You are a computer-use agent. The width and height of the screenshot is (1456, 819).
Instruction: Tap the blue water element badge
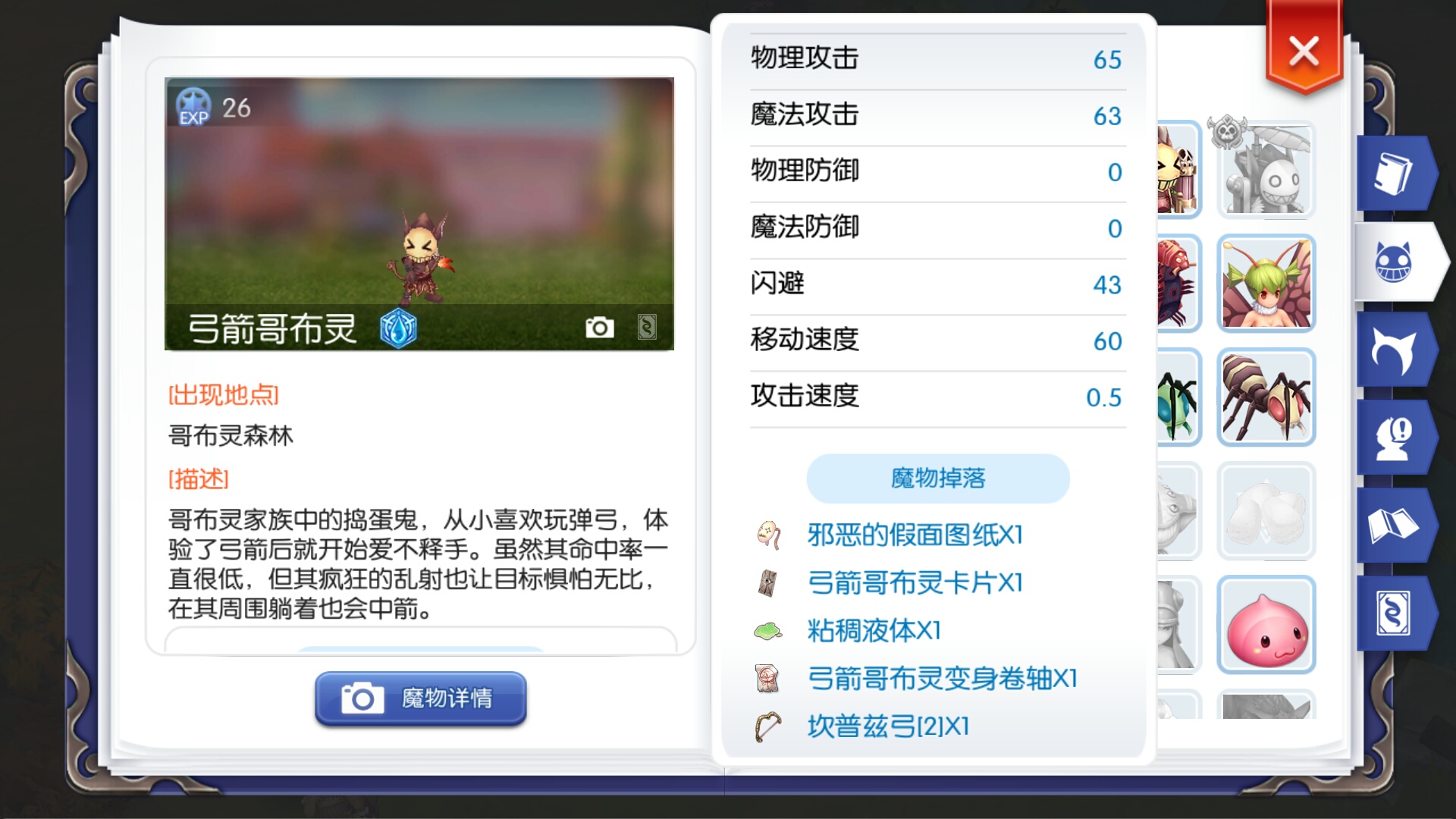pos(398,328)
